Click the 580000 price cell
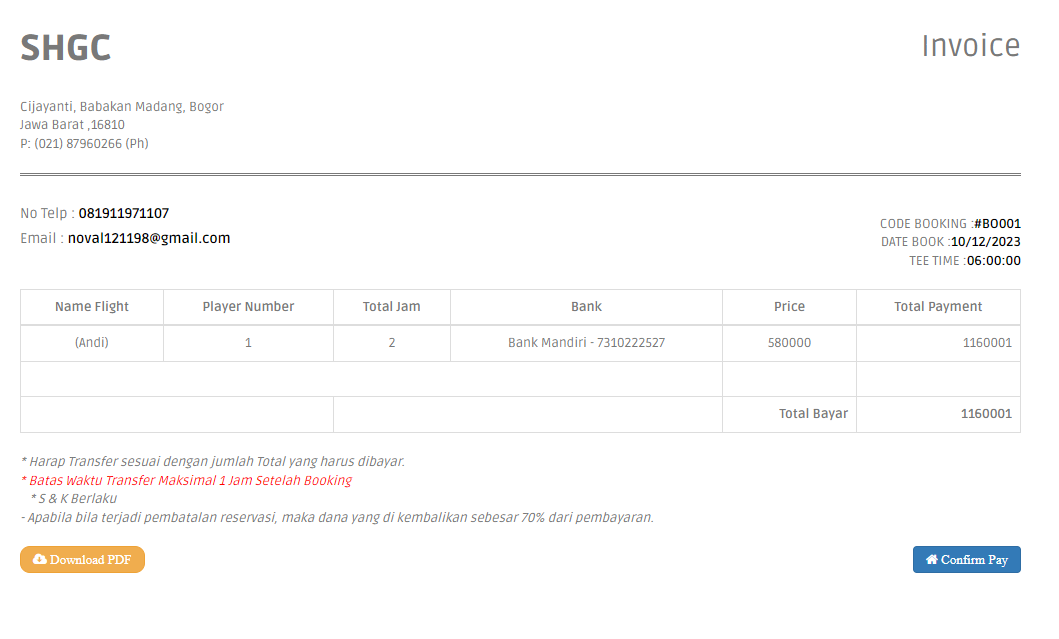The height and width of the screenshot is (639, 1059). tap(790, 343)
